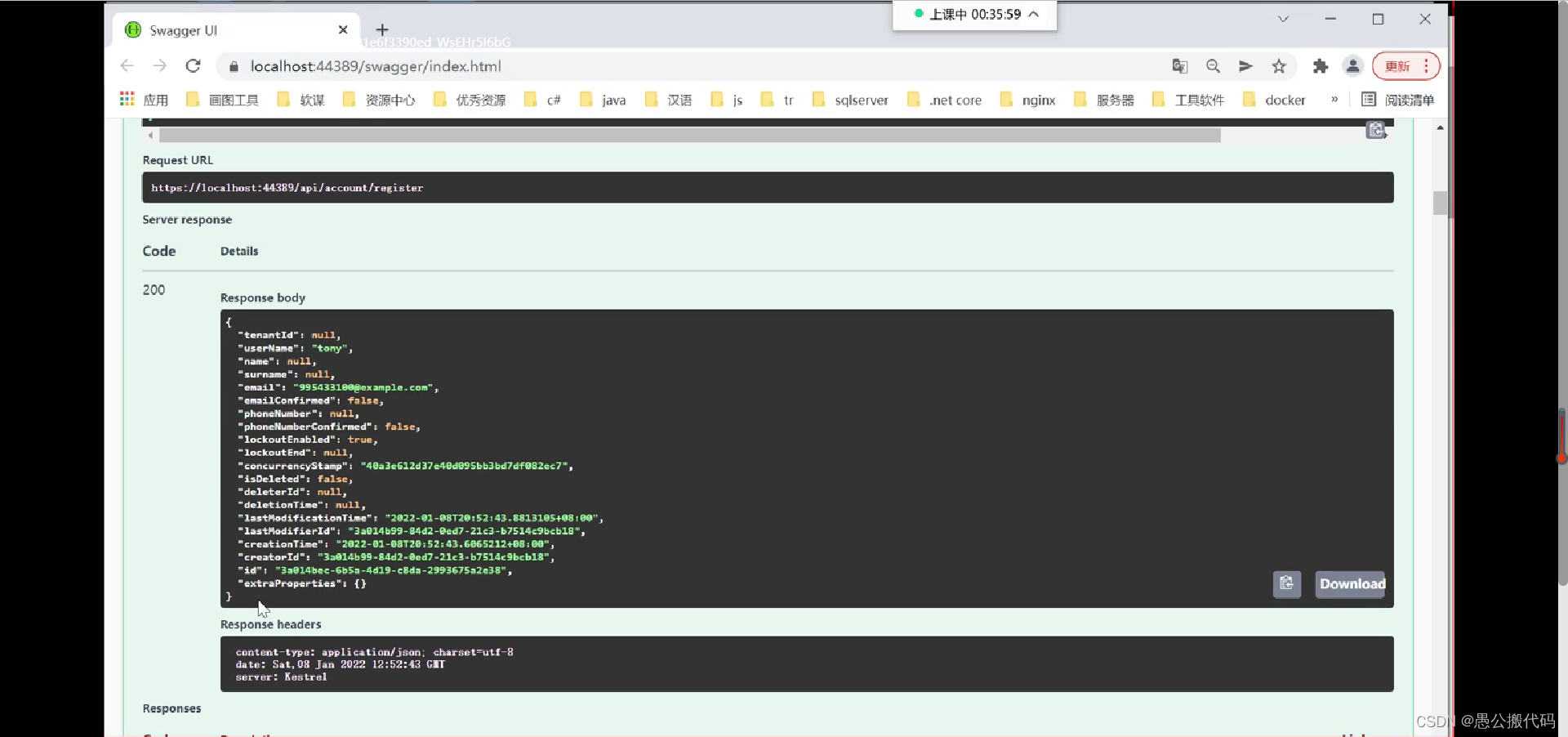Open the 资源中心 bookmark folder
Screen dimensions: 1568x737
pos(379,100)
